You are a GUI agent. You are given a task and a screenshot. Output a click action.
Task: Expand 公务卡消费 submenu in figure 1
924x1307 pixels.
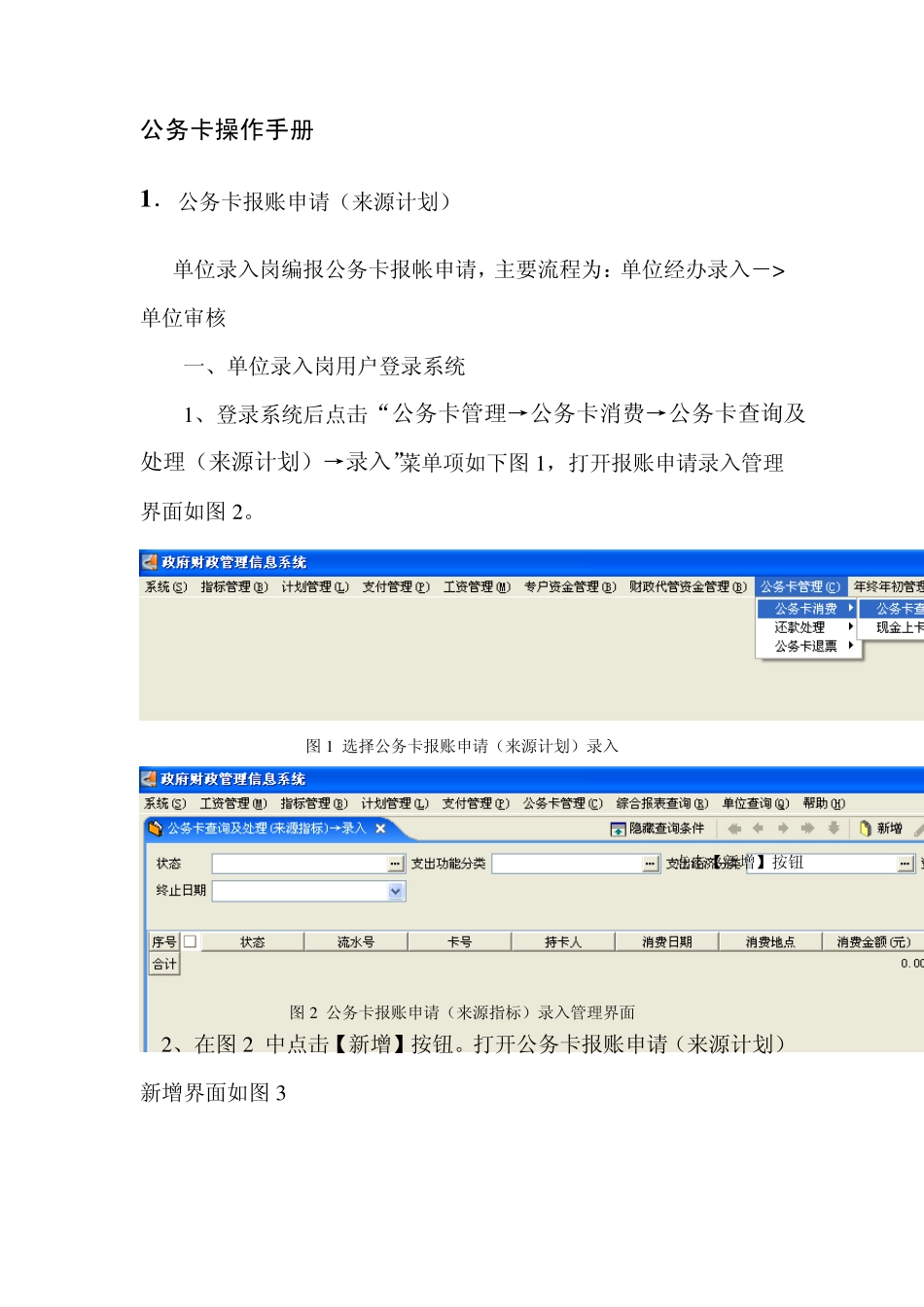point(807,609)
